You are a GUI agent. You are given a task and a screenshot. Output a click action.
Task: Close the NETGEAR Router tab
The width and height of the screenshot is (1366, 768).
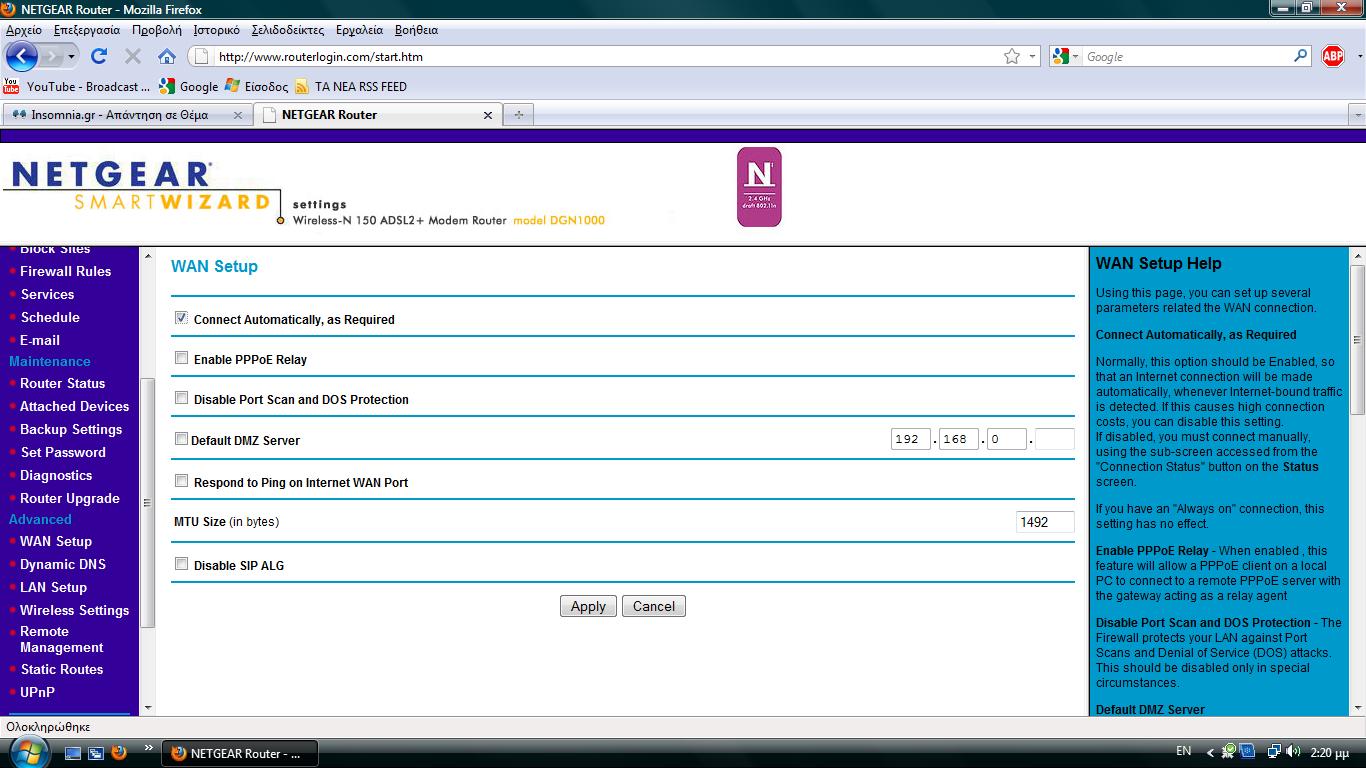(x=488, y=115)
